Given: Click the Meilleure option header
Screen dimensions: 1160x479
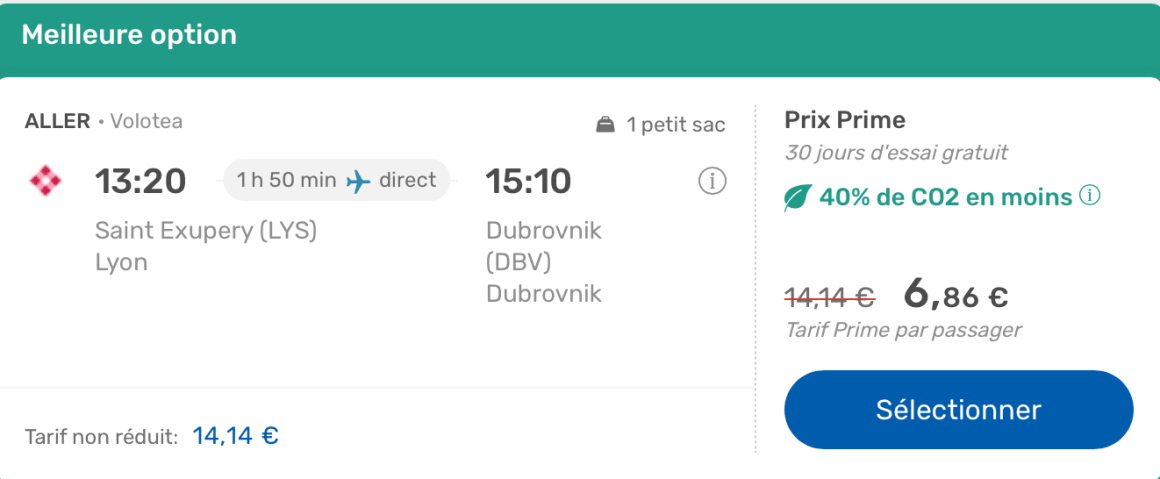Looking at the screenshot, I should pyautogui.click(x=129, y=35).
